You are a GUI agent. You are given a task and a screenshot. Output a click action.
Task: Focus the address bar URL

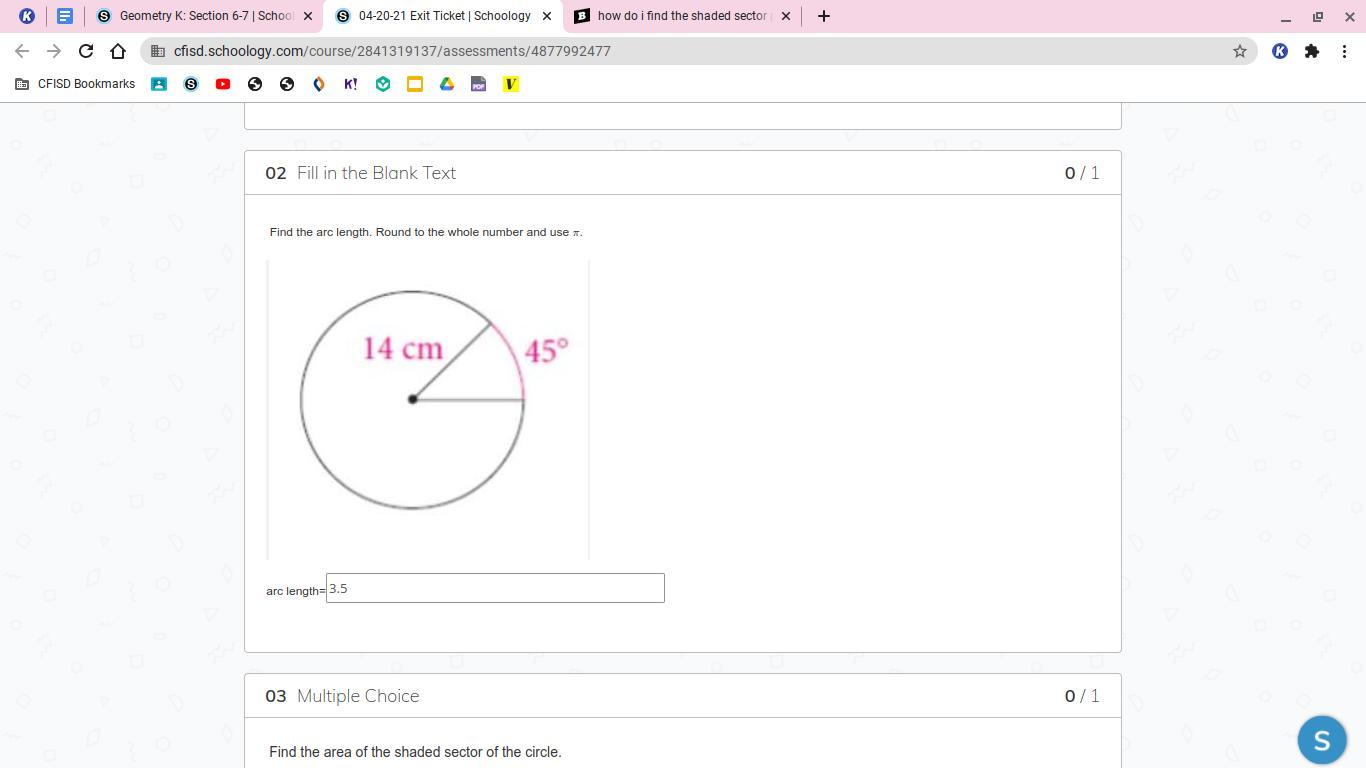click(x=392, y=51)
